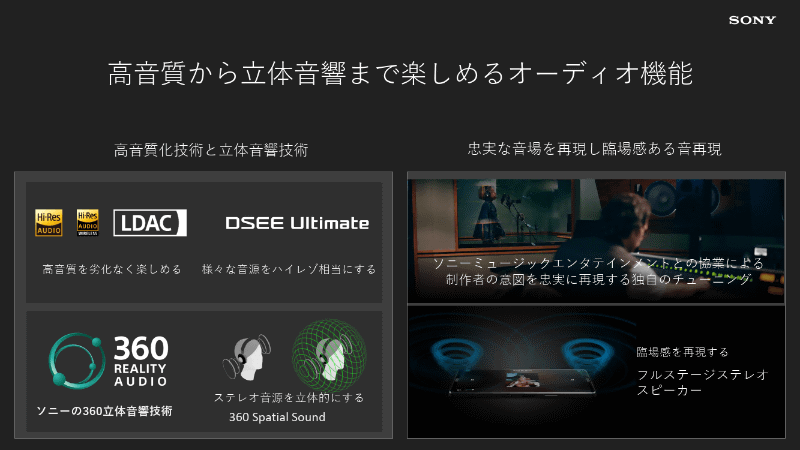The height and width of the screenshot is (450, 800).
Task: Click the 360 Spatial Sound label
Action: coord(277,417)
